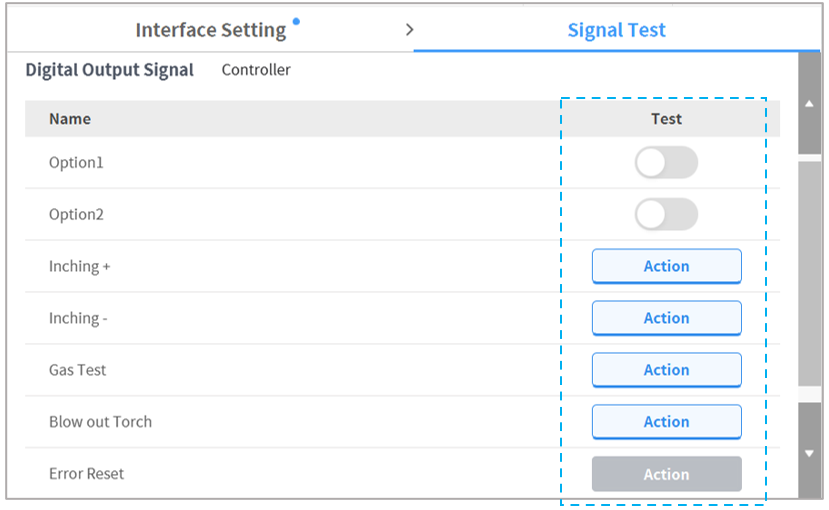
Task: Click the greyed Error Reset Action button
Action: point(666,474)
